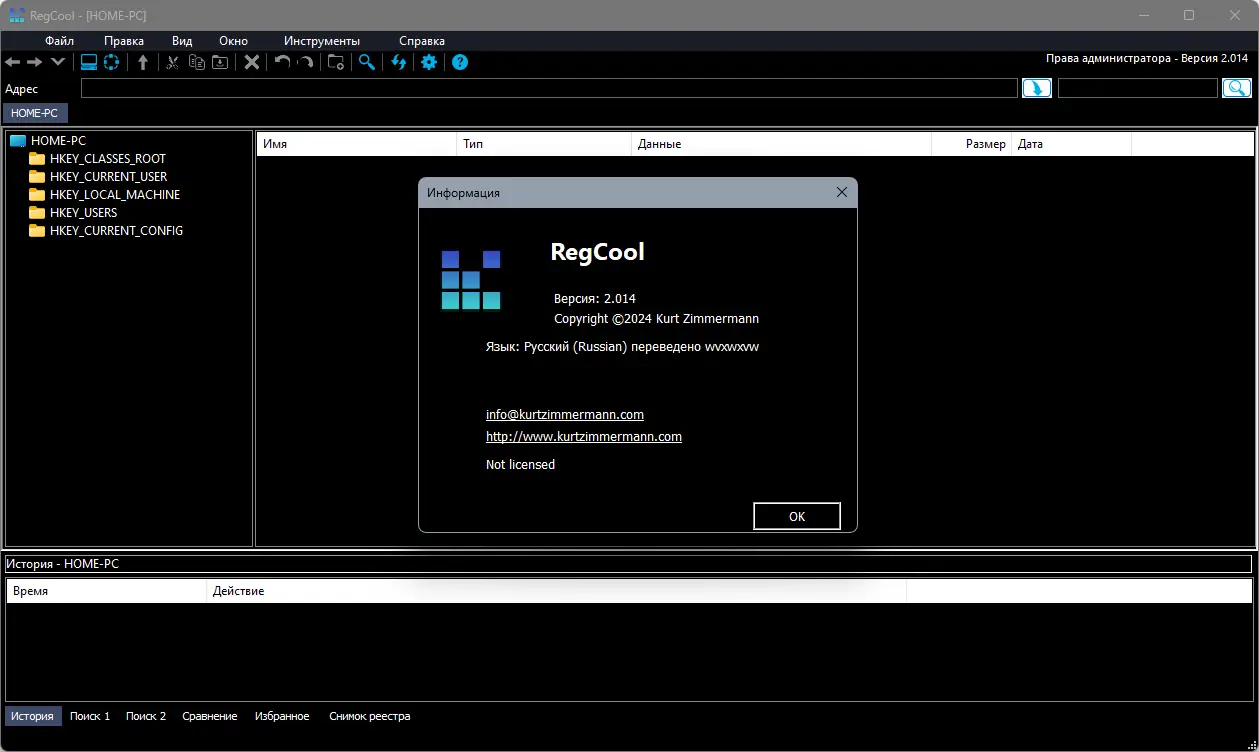
Task: Go up one level with up arrow
Action: click(143, 62)
